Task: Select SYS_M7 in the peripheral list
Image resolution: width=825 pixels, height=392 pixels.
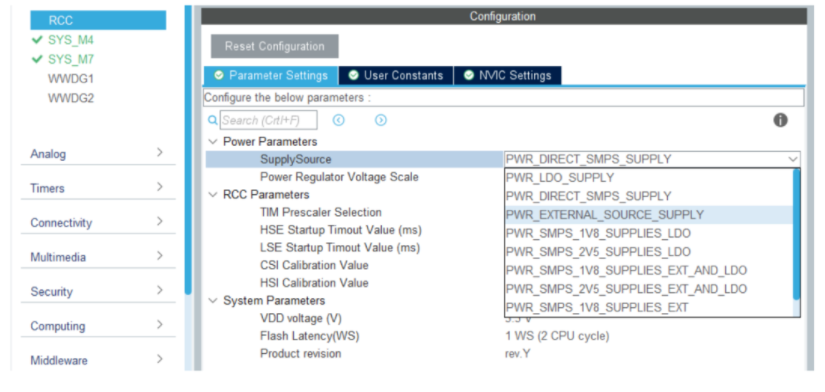Action: pyautogui.click(x=71, y=59)
